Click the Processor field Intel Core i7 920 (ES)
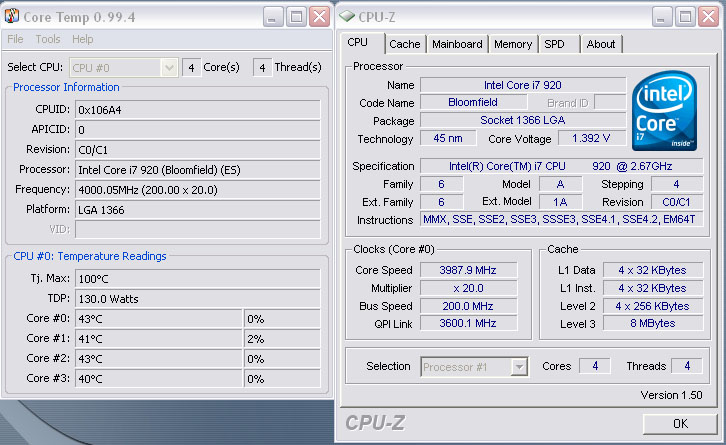This screenshot has height=445, width=726. coord(198,170)
